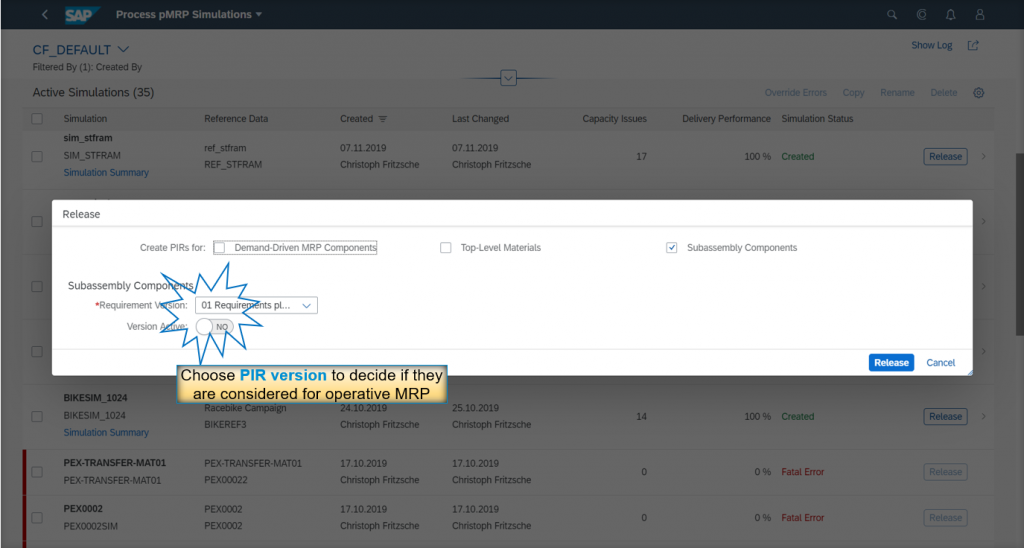Click the REF_STFRAM reference data text
The image size is (1024, 548).
click(x=232, y=165)
